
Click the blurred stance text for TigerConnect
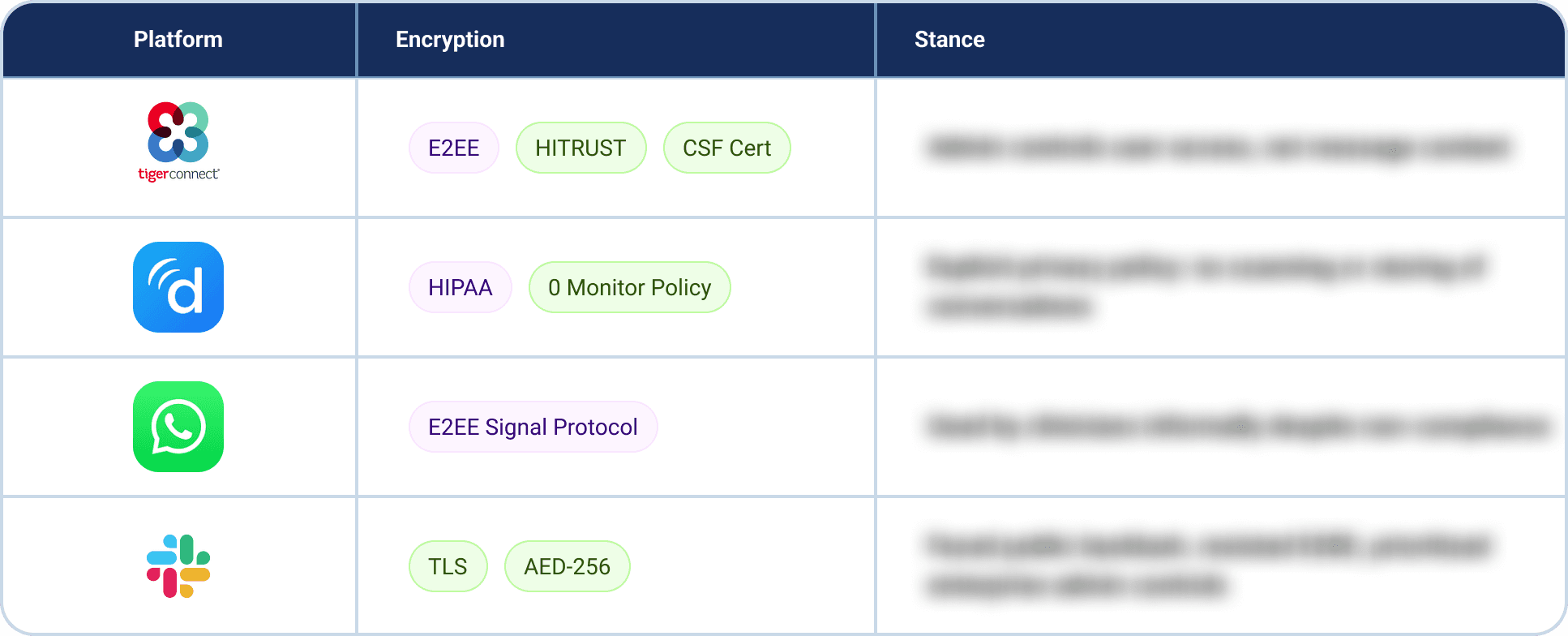click(1218, 148)
